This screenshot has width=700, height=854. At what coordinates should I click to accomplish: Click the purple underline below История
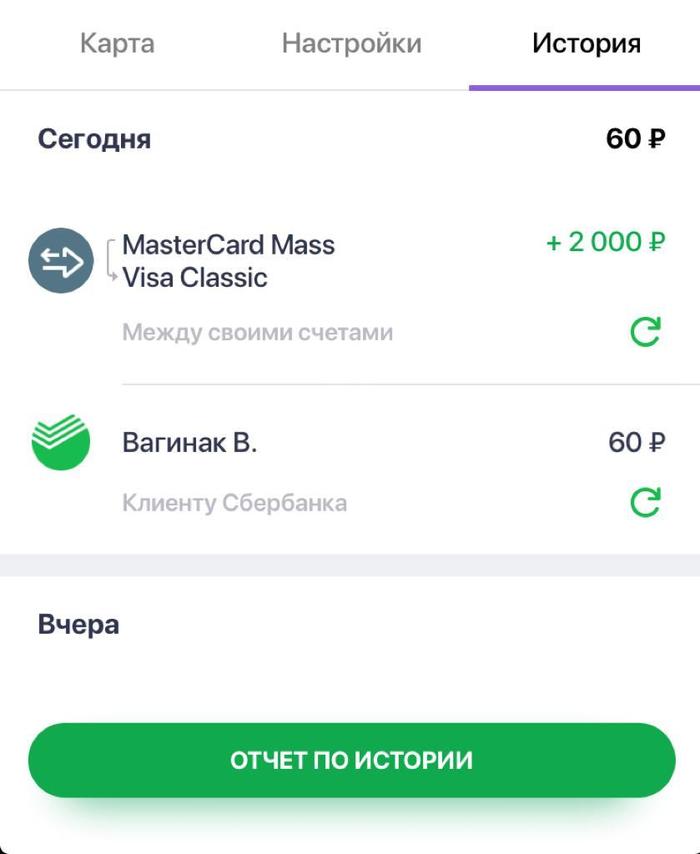point(584,87)
